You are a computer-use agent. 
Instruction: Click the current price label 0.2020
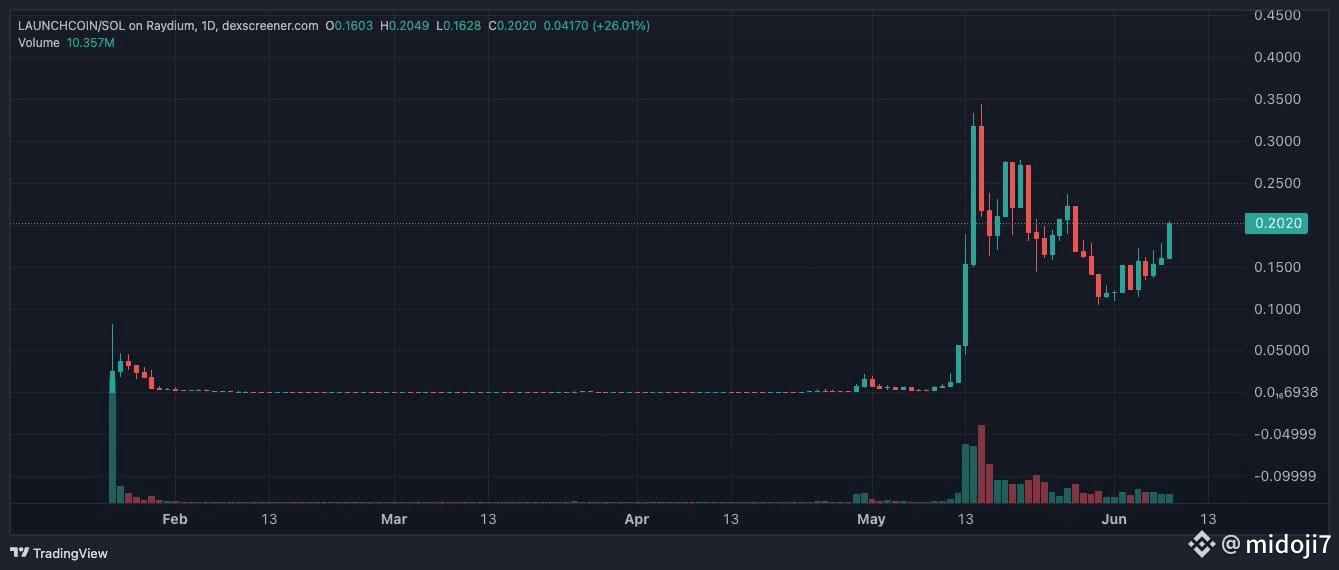[1275, 224]
